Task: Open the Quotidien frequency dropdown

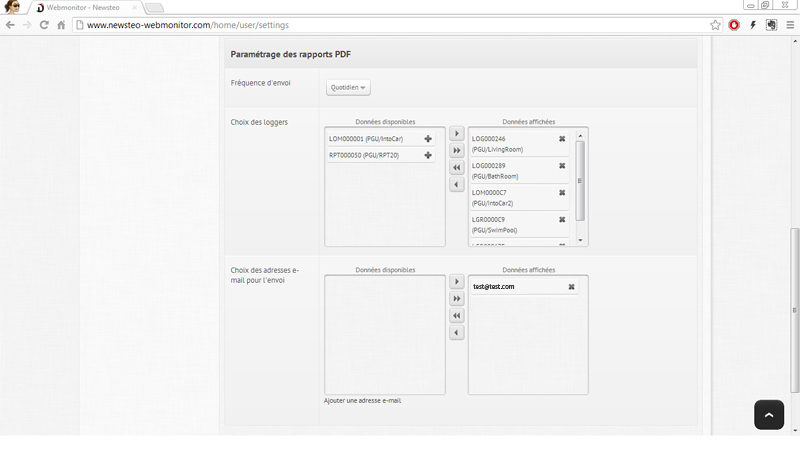Action: [x=348, y=87]
